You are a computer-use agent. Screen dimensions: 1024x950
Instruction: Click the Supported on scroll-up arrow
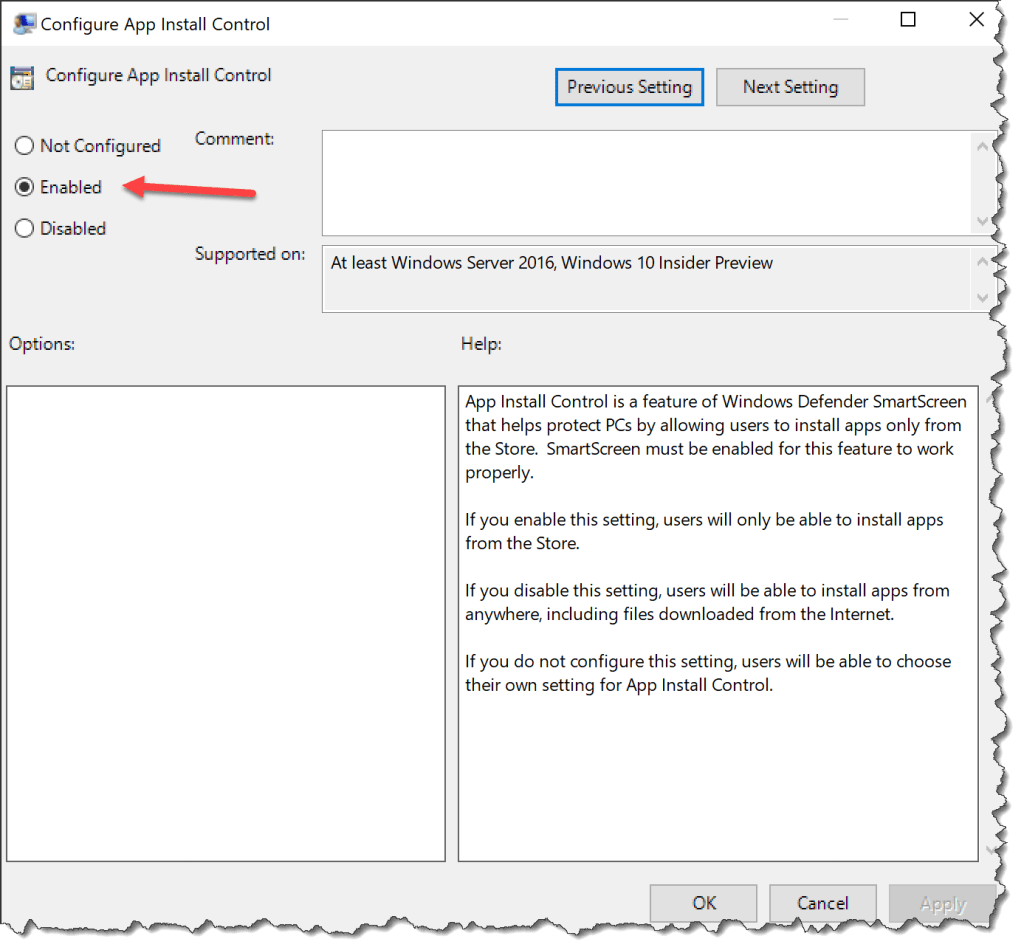983,260
